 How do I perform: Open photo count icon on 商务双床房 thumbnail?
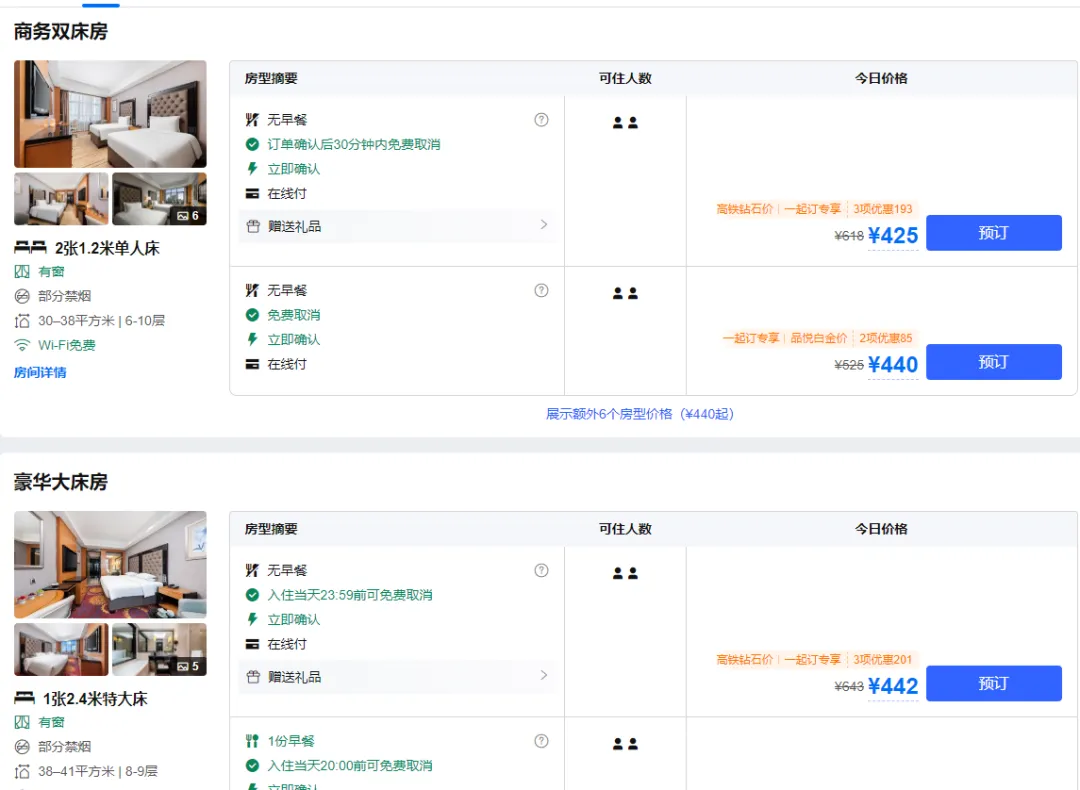click(x=187, y=215)
